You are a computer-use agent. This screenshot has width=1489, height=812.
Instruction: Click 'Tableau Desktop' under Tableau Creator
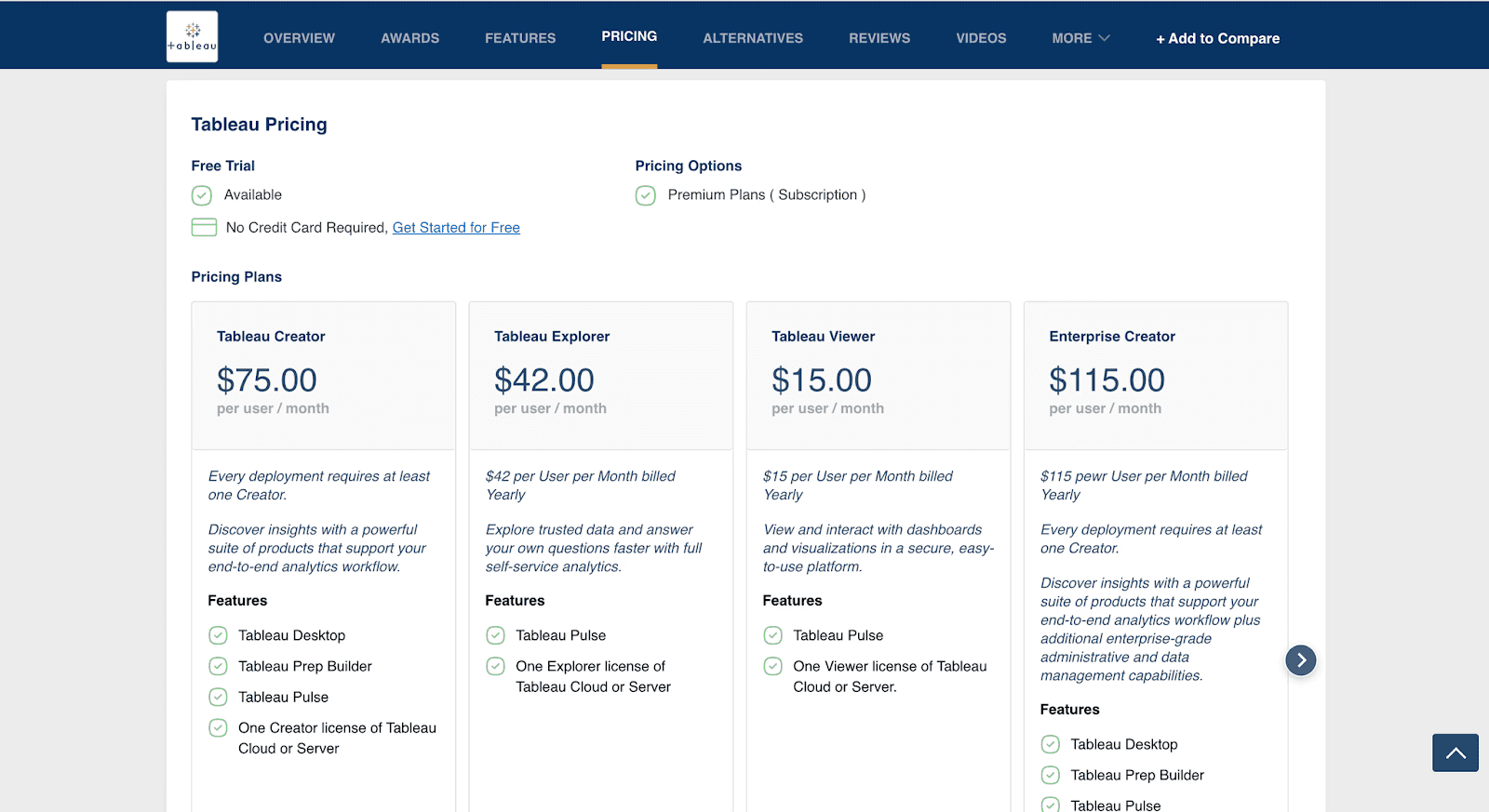point(291,635)
